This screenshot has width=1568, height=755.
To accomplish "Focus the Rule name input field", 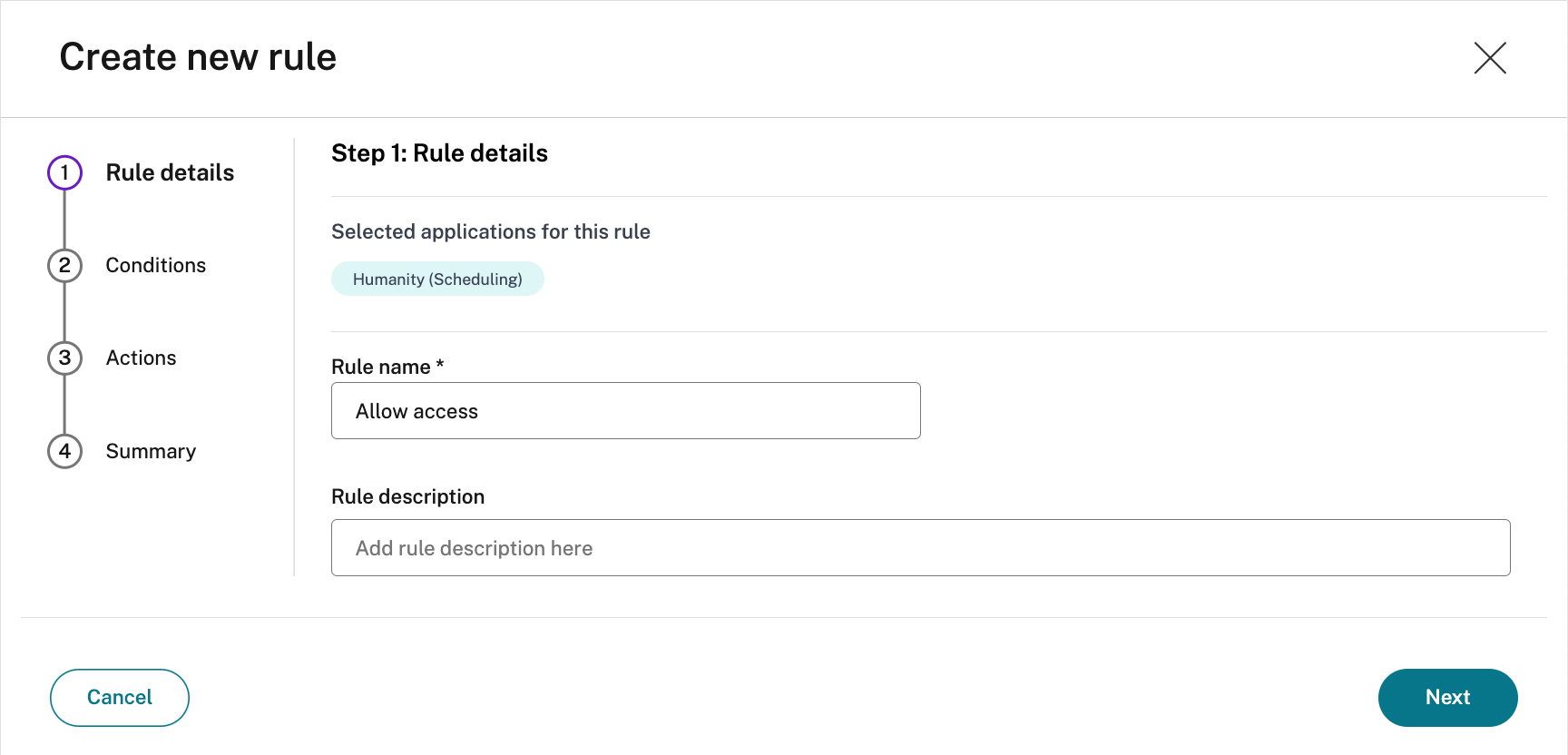I will 625,411.
